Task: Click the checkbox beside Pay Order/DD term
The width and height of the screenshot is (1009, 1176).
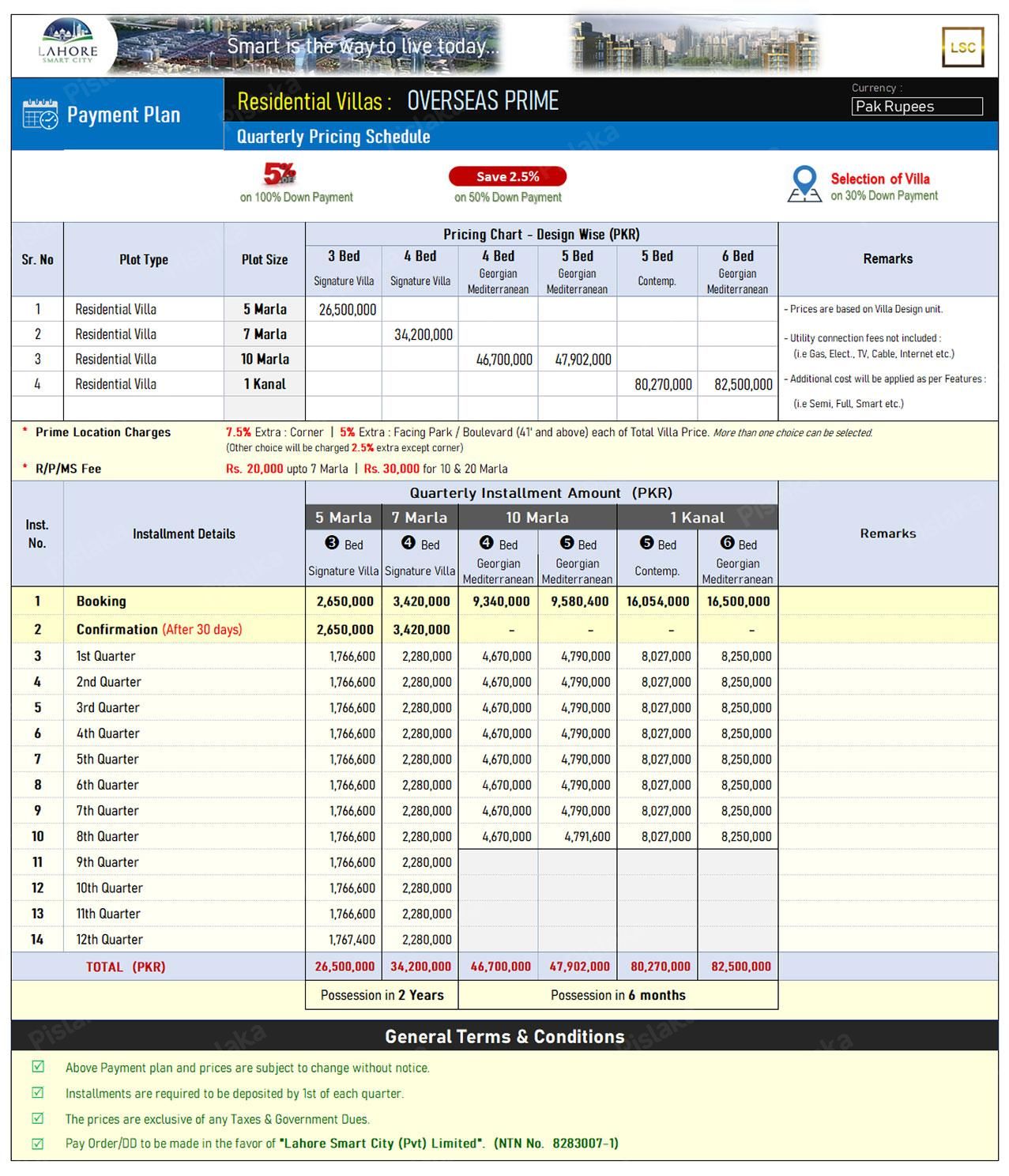Action: pos(38,1143)
